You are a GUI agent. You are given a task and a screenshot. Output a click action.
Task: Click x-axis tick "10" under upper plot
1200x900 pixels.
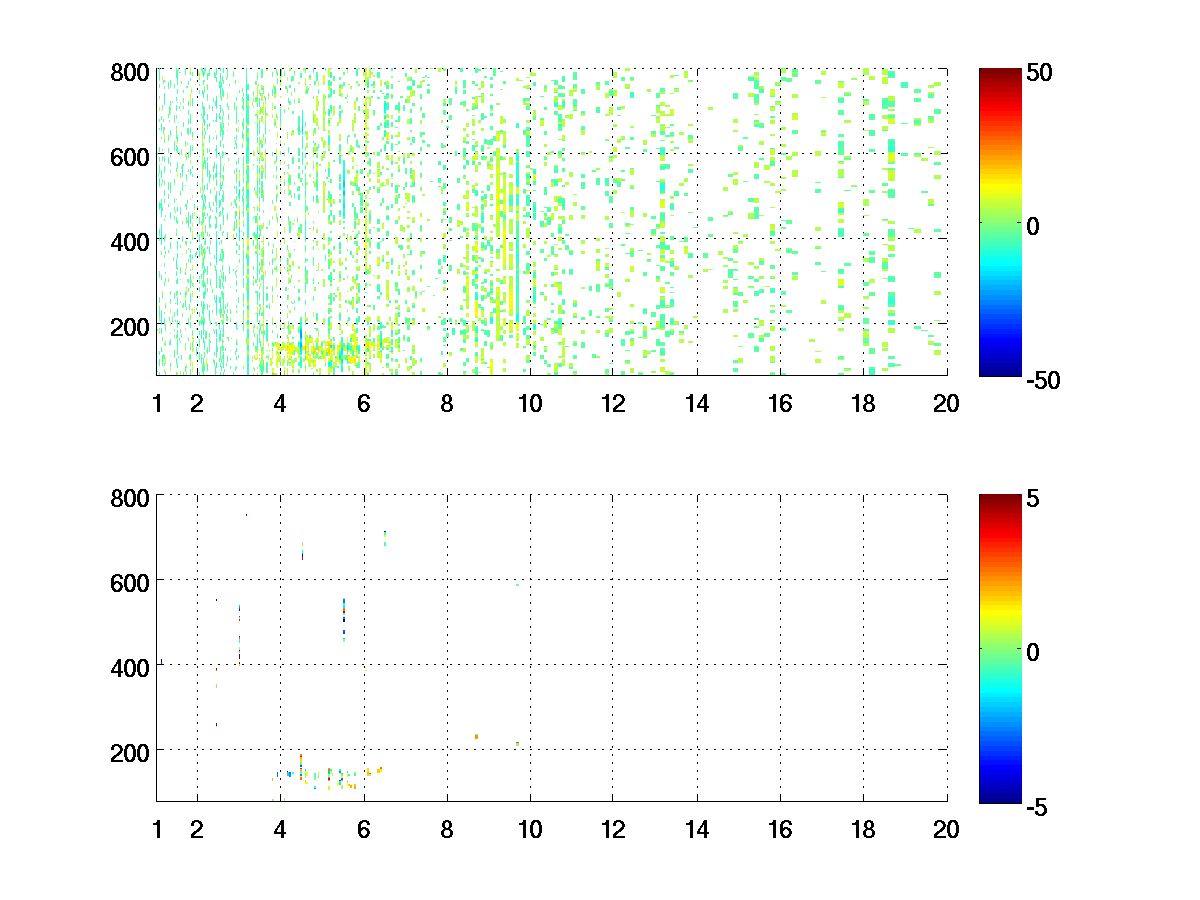pos(529,404)
